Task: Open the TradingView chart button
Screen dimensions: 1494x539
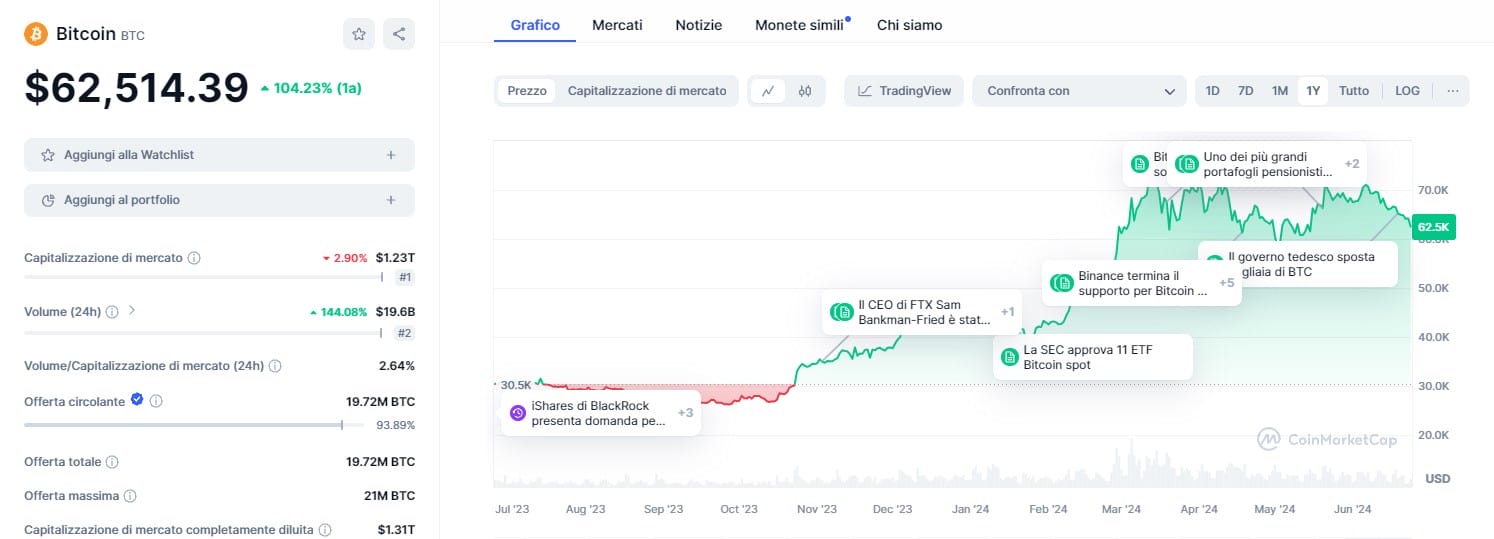Action: 904,91
